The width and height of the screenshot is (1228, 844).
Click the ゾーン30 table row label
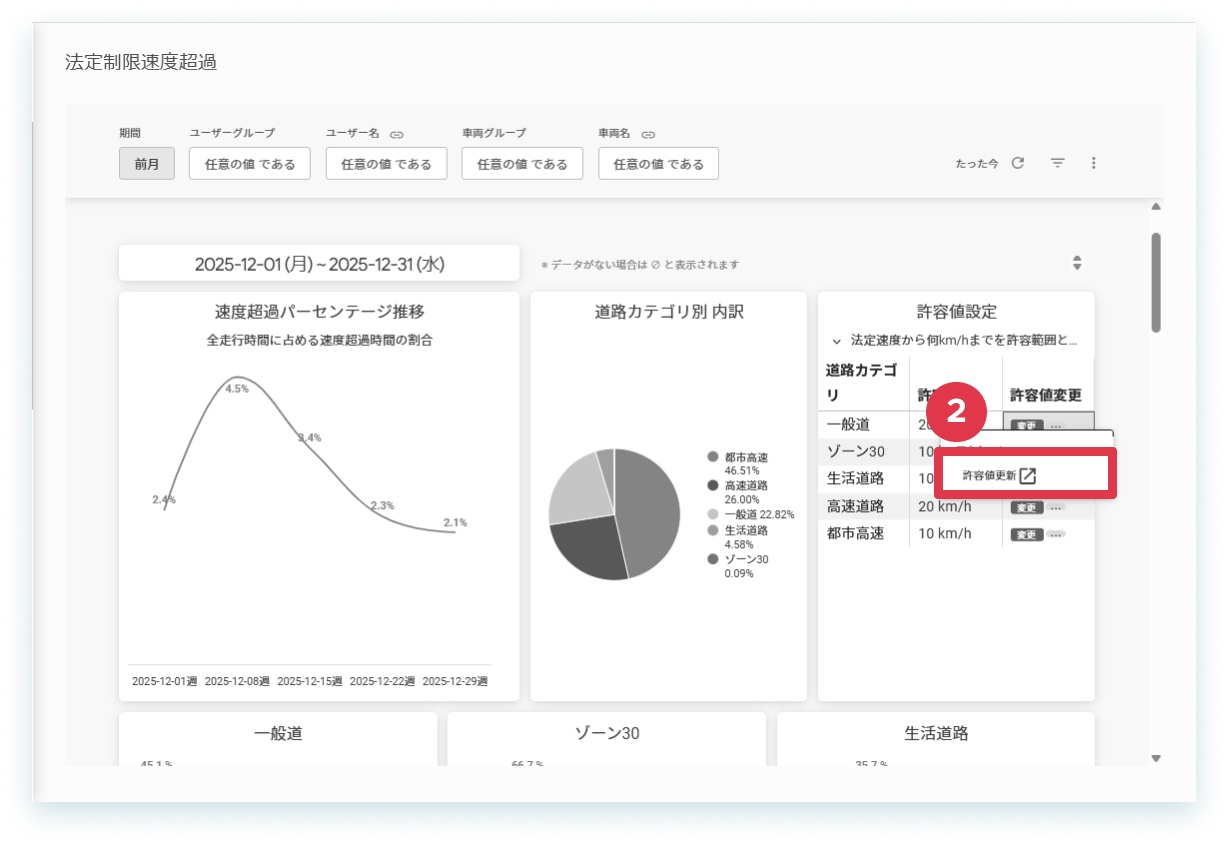(x=855, y=452)
